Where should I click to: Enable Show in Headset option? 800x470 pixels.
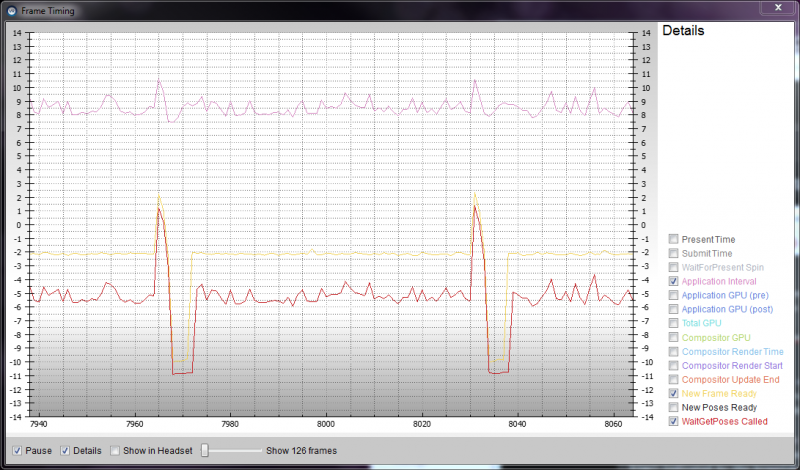pyautogui.click(x=116, y=451)
